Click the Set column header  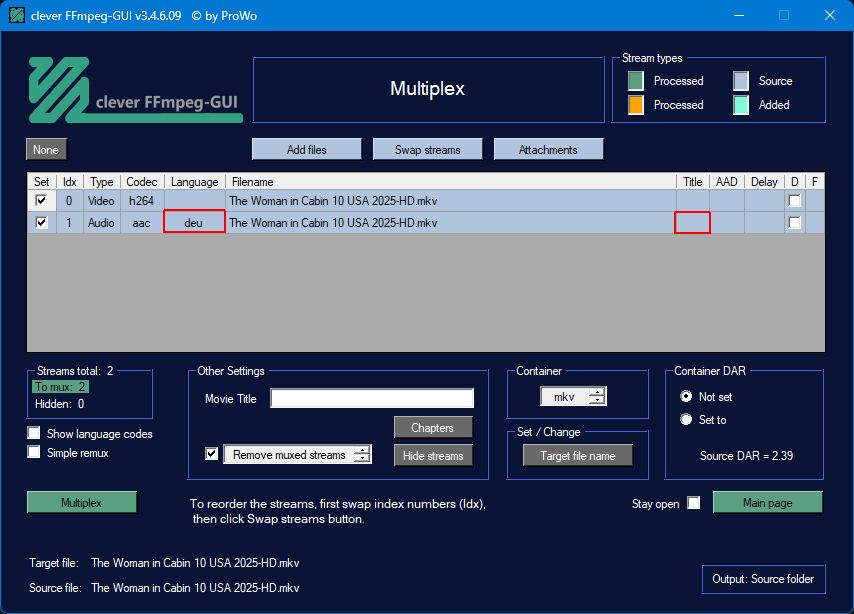(41, 181)
